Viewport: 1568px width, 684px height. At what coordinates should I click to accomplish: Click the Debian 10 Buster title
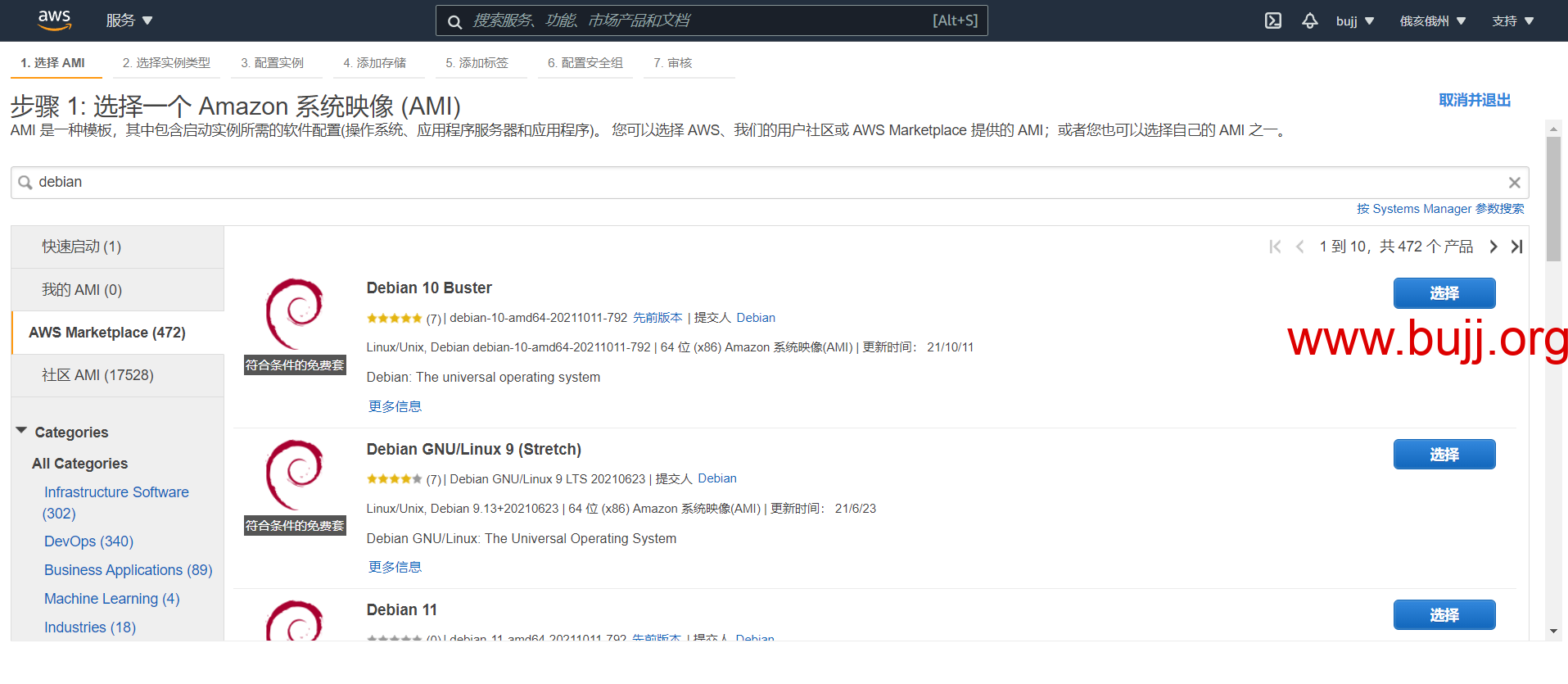tap(429, 288)
